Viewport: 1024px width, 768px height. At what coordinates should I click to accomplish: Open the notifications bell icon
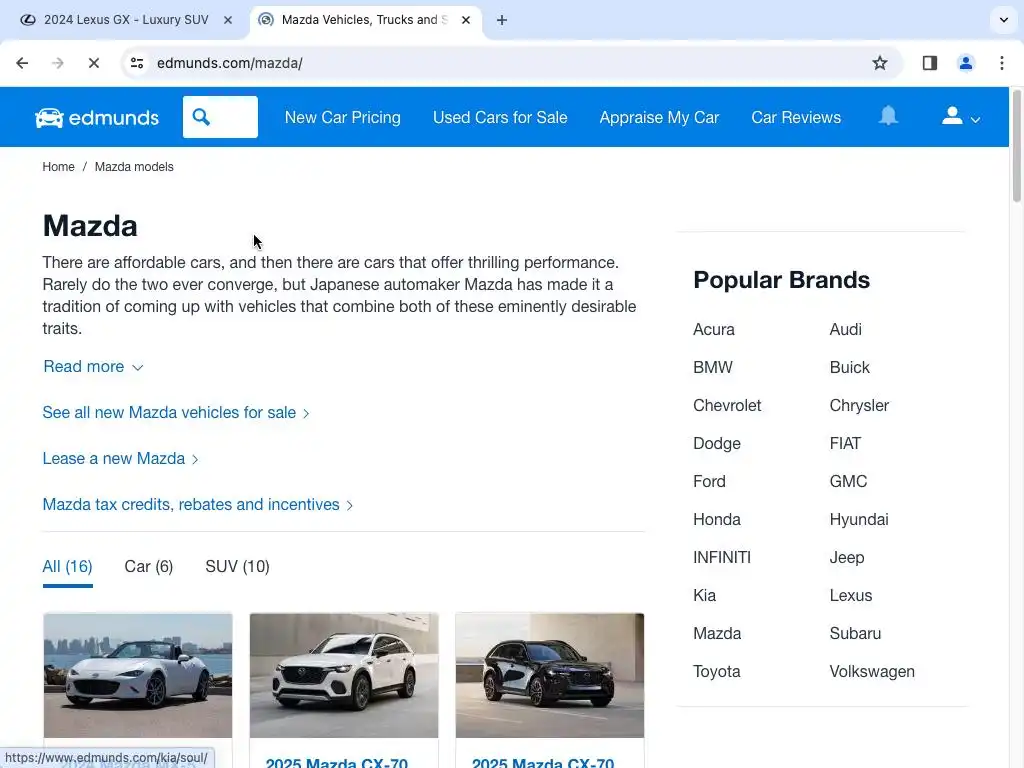888,116
